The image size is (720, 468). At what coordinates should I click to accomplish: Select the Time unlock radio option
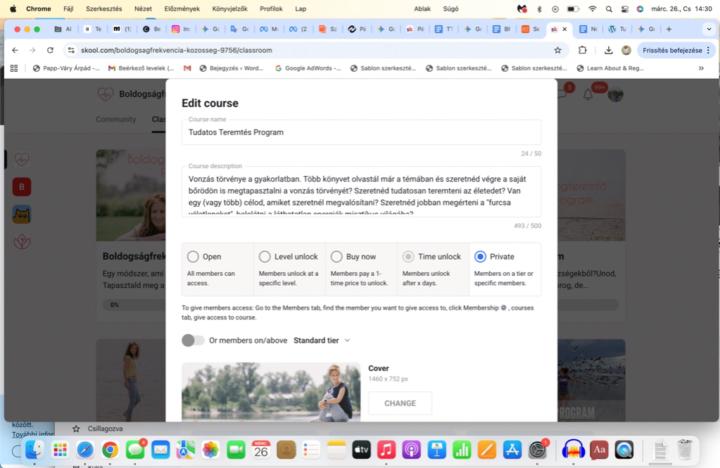tap(408, 256)
